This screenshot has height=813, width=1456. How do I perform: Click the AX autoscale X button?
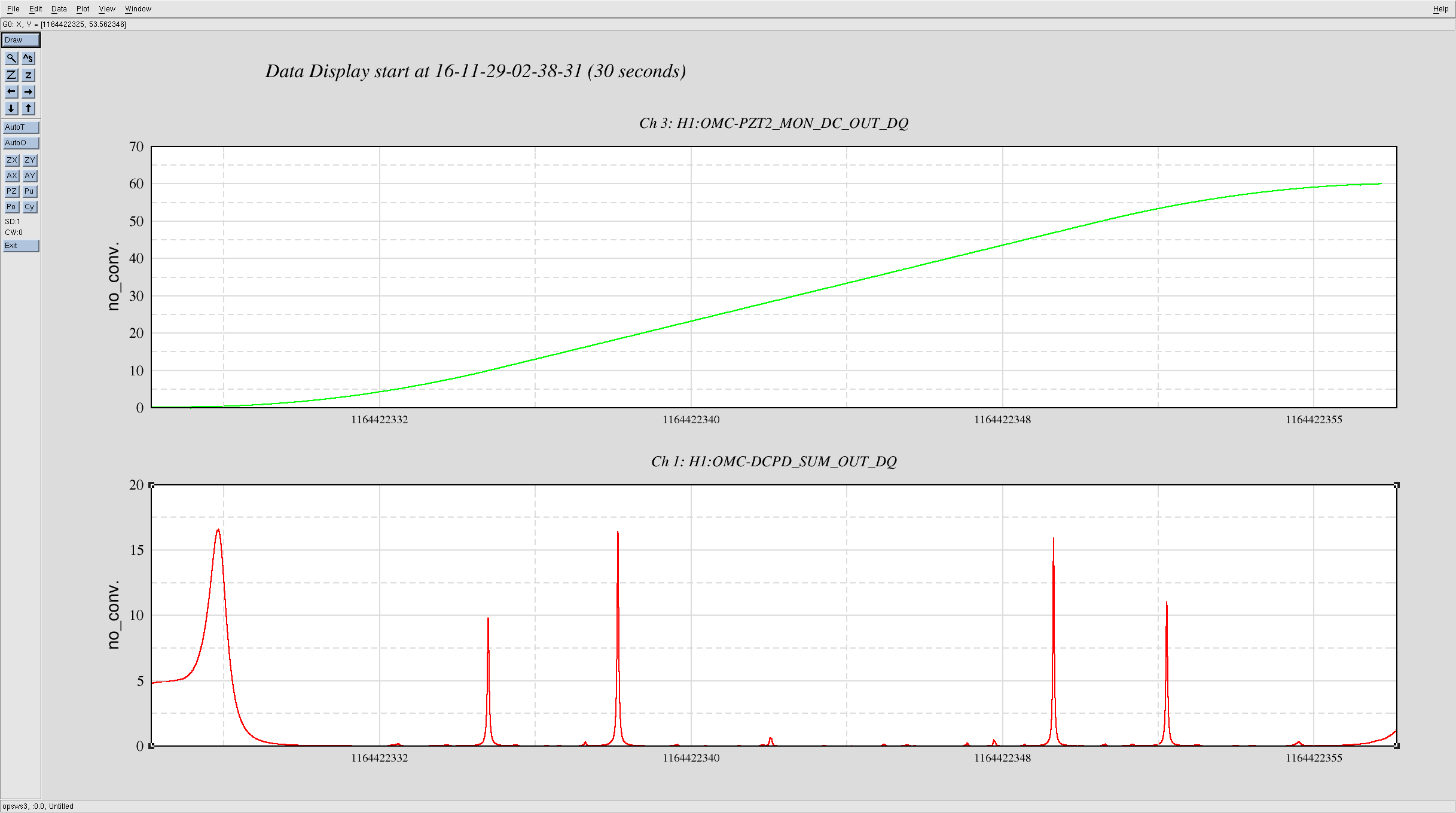point(12,176)
